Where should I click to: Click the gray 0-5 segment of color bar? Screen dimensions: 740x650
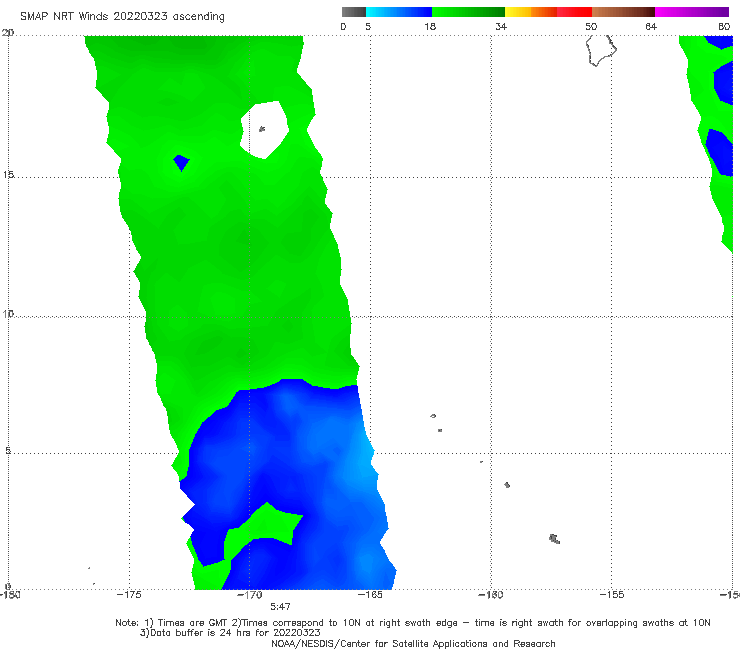(x=354, y=12)
